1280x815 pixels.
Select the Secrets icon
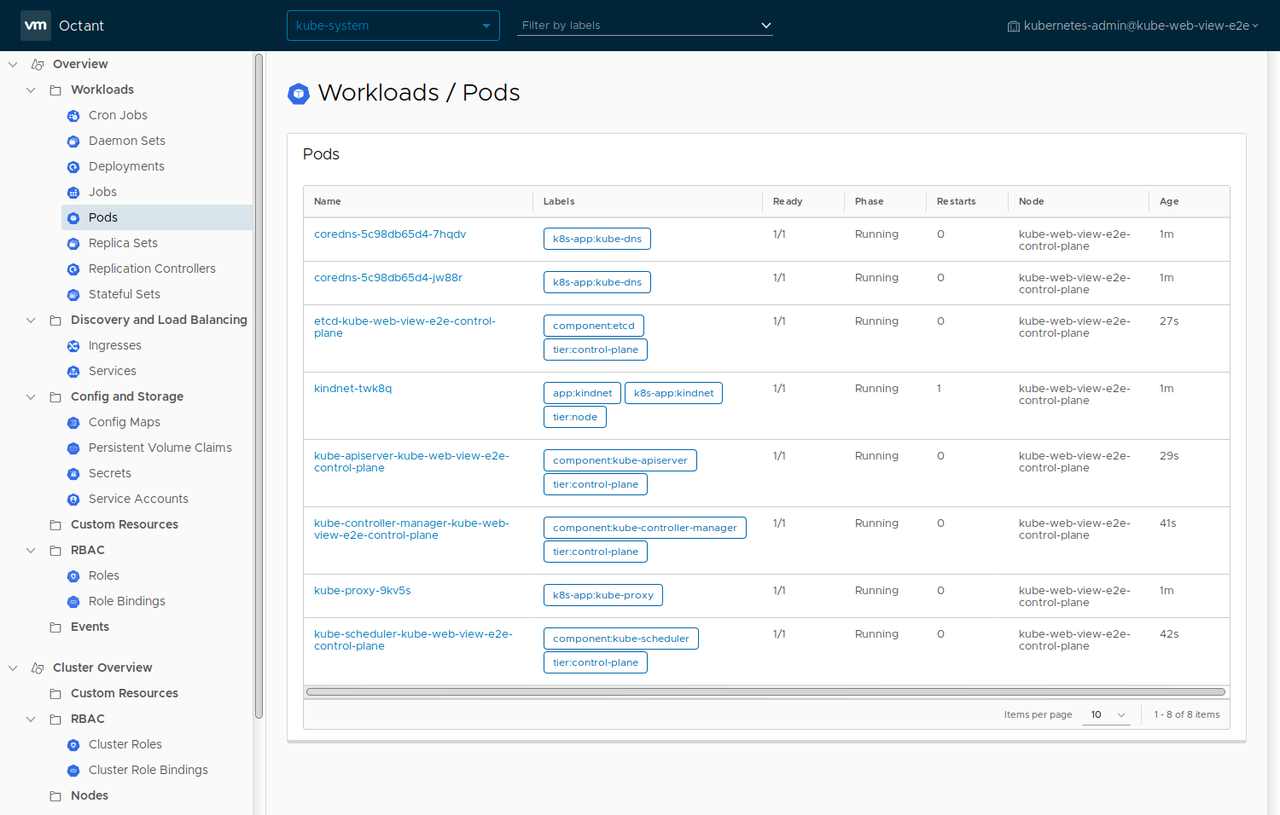click(x=72, y=472)
